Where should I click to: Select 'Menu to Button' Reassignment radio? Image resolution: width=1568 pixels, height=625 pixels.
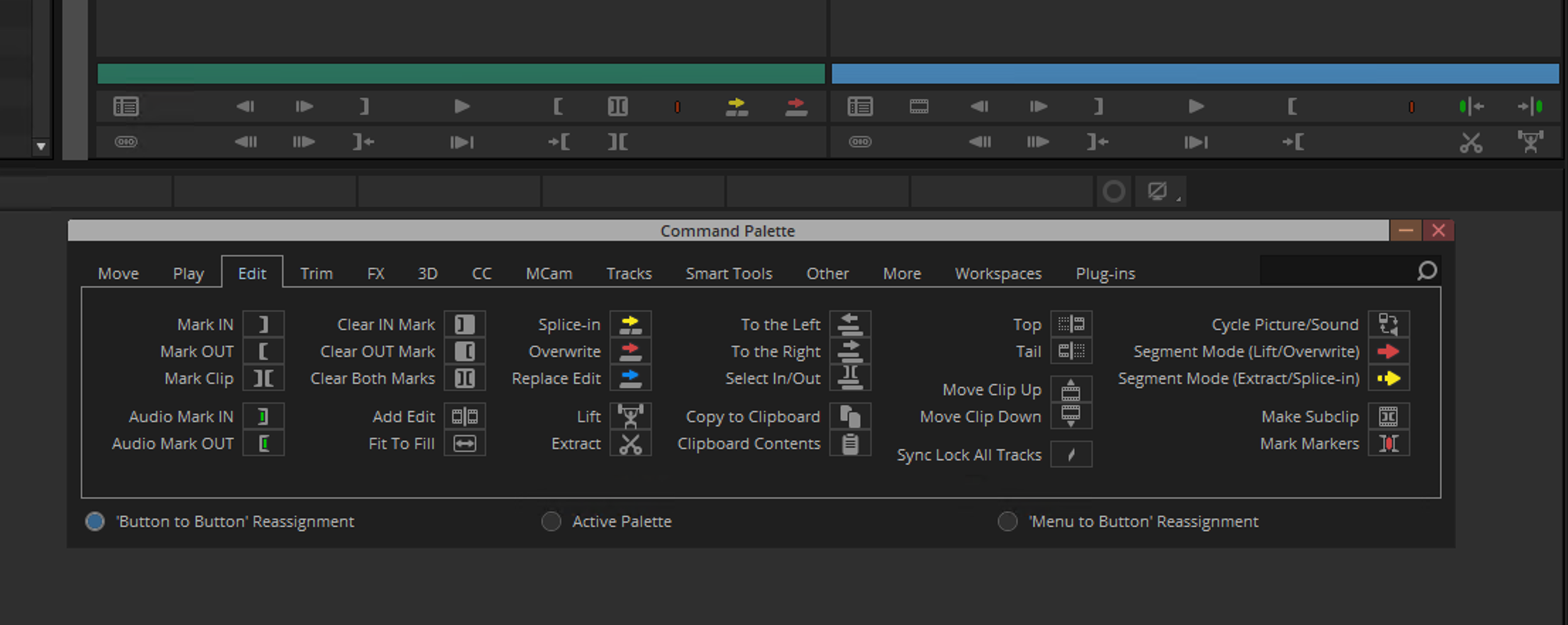[x=1007, y=522]
